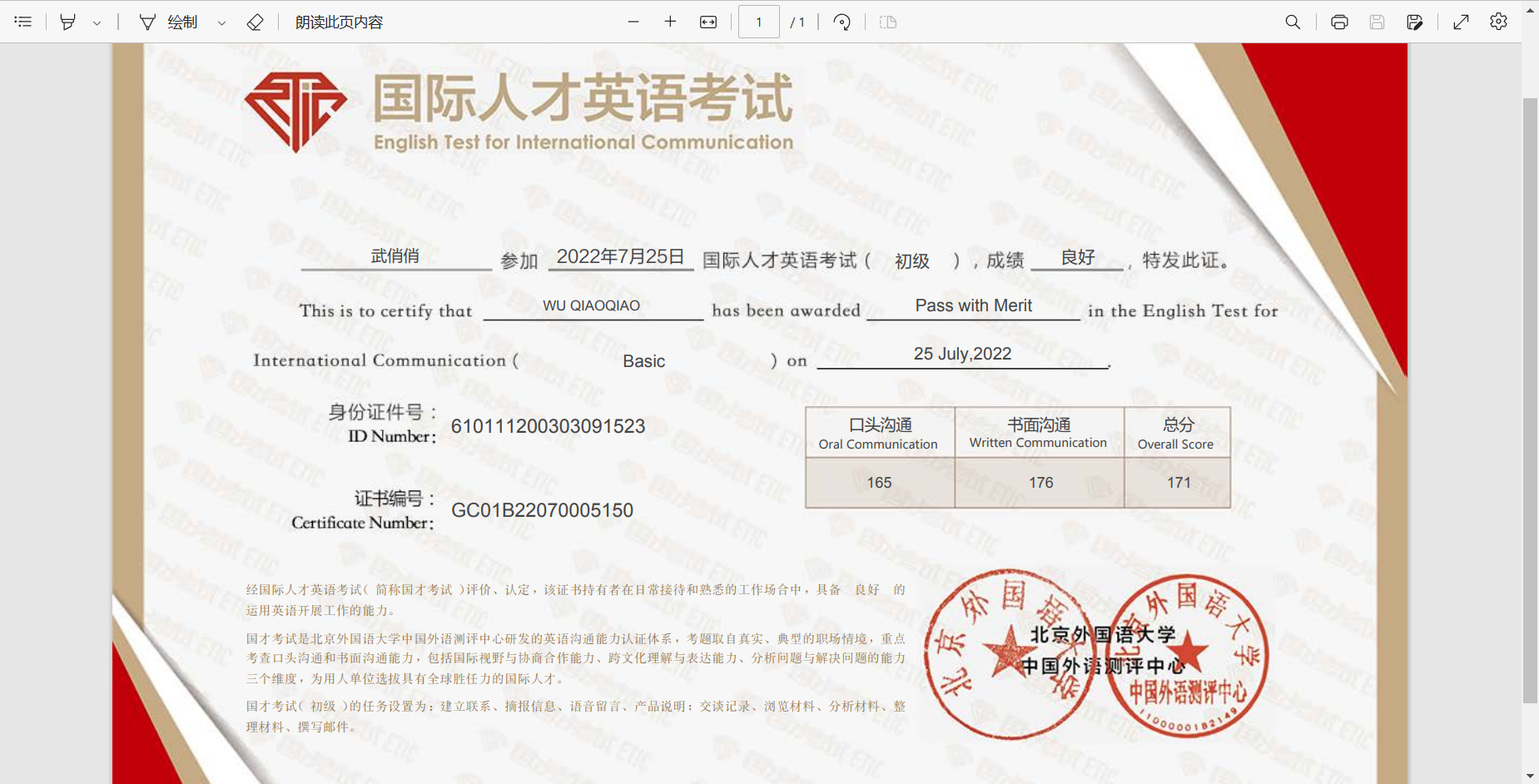Click the save floppy disk icon
This screenshot has height=784, width=1539.
pyautogui.click(x=1377, y=22)
